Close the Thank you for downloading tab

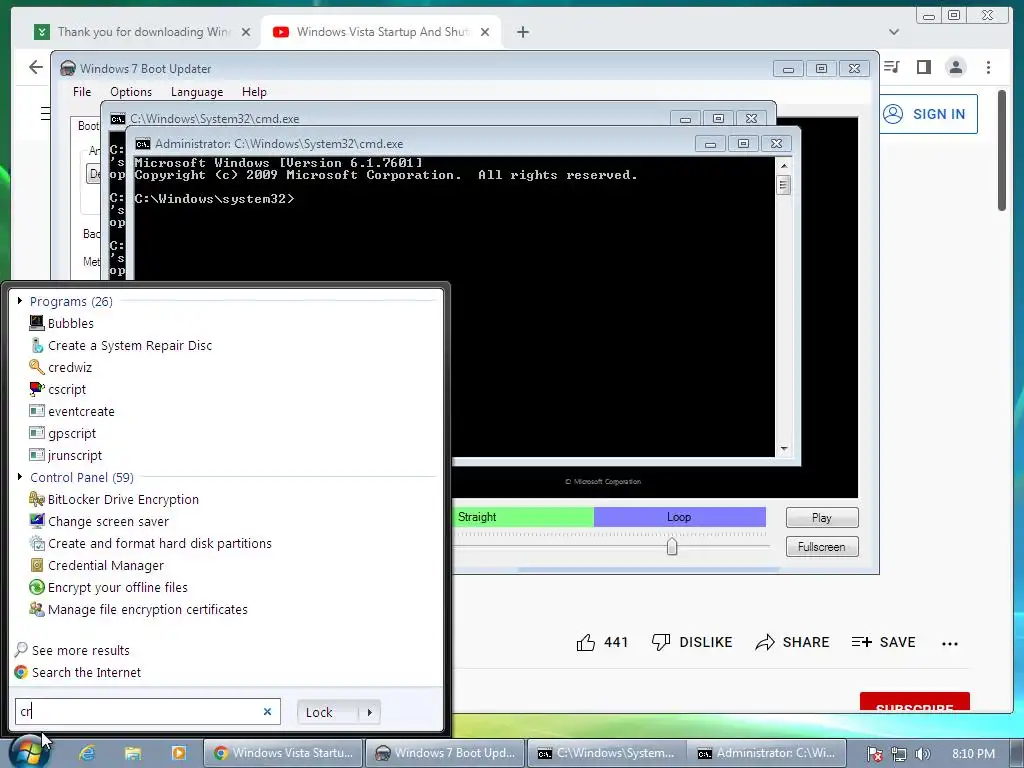[246, 32]
